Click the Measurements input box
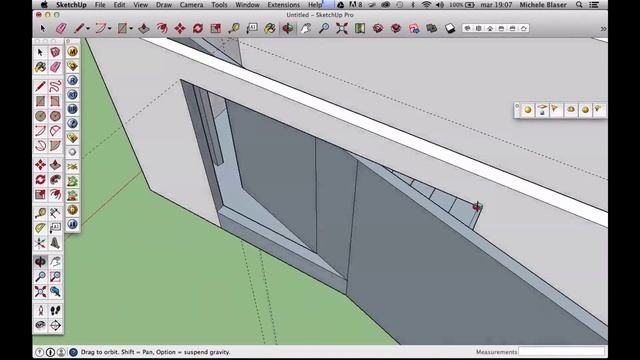Screen dimensions: 640x360 (x=562, y=351)
